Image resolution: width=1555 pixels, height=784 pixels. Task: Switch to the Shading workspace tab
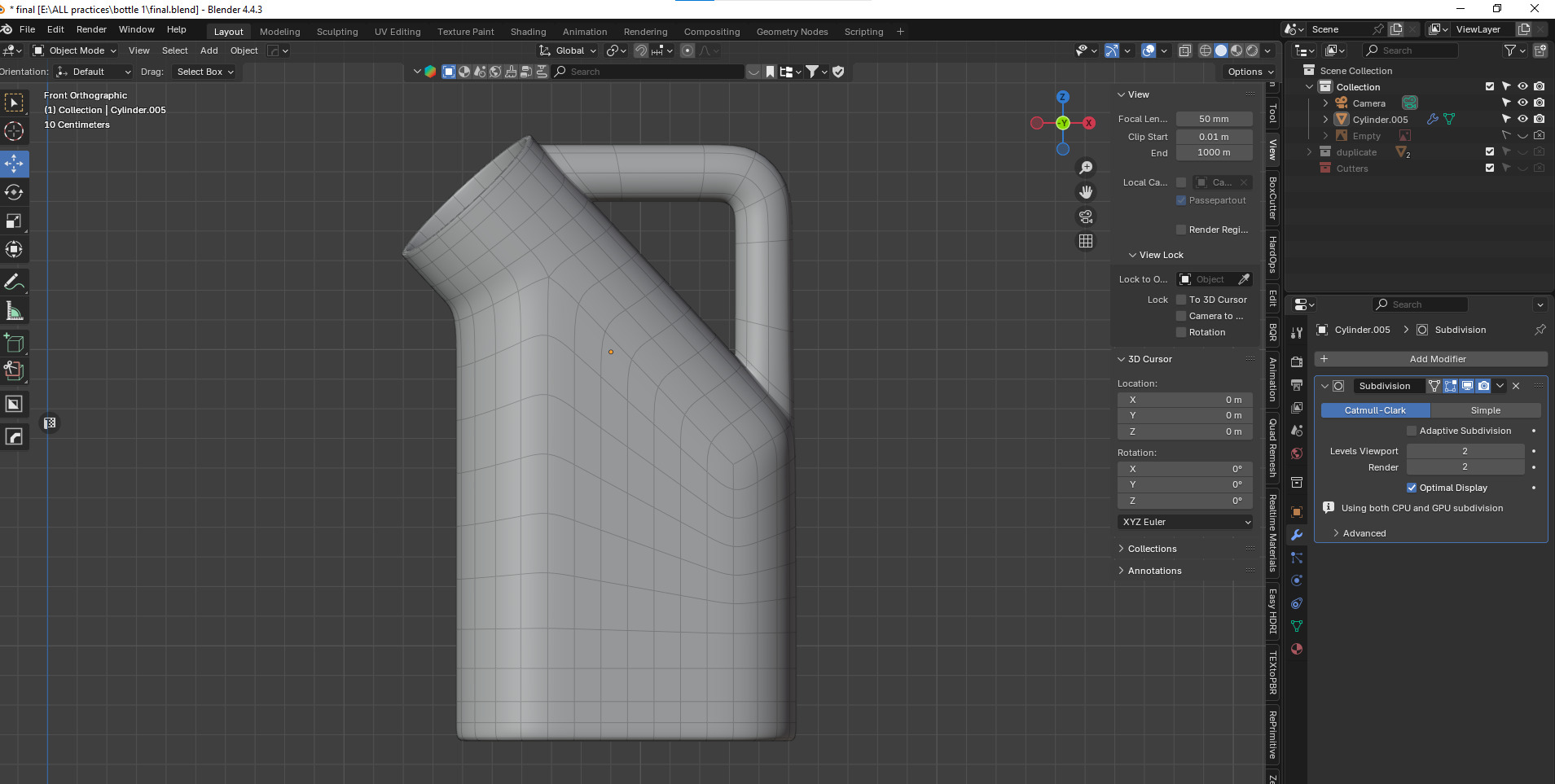(528, 32)
